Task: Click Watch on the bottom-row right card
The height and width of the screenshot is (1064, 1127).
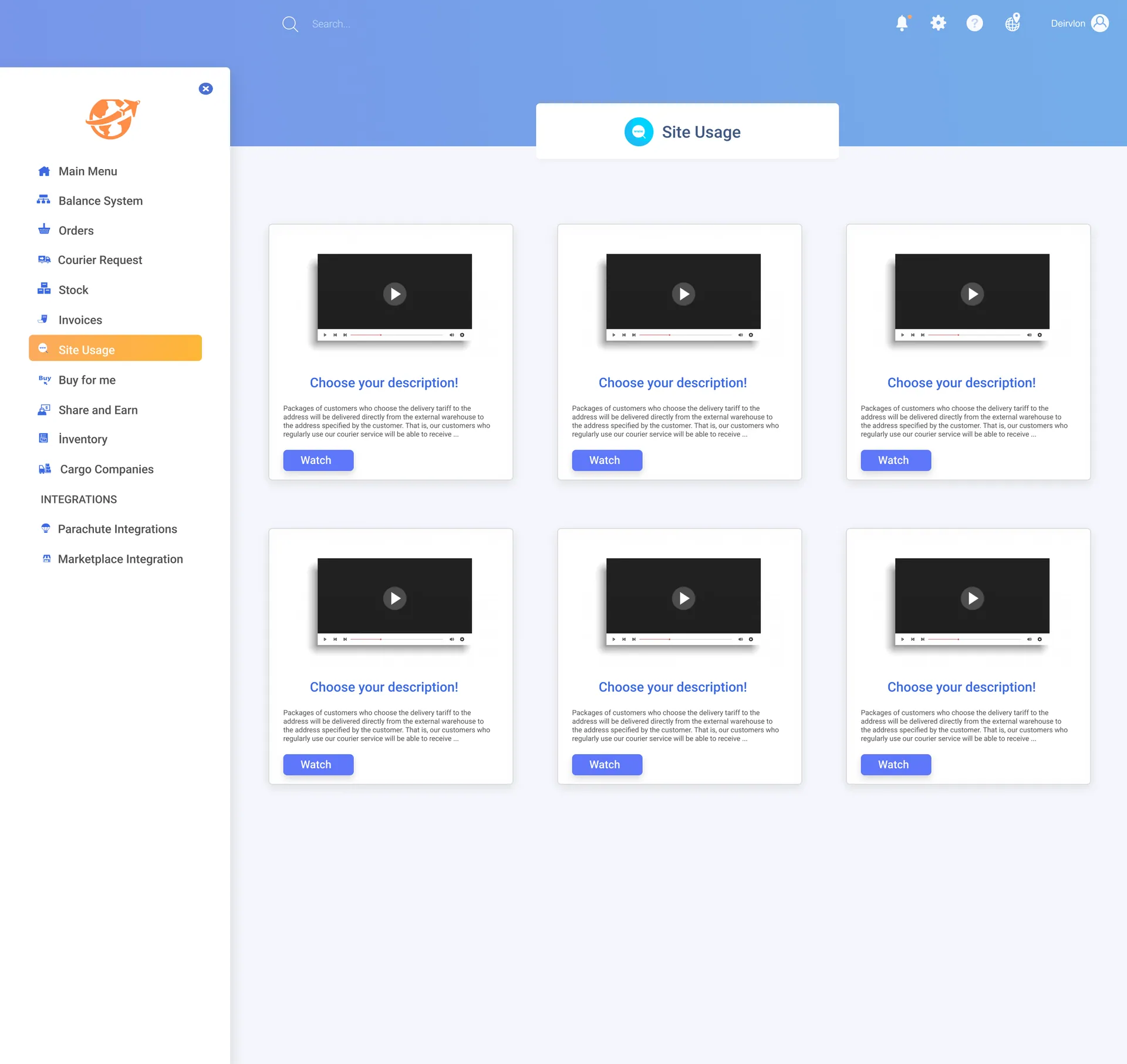Action: [x=896, y=765]
